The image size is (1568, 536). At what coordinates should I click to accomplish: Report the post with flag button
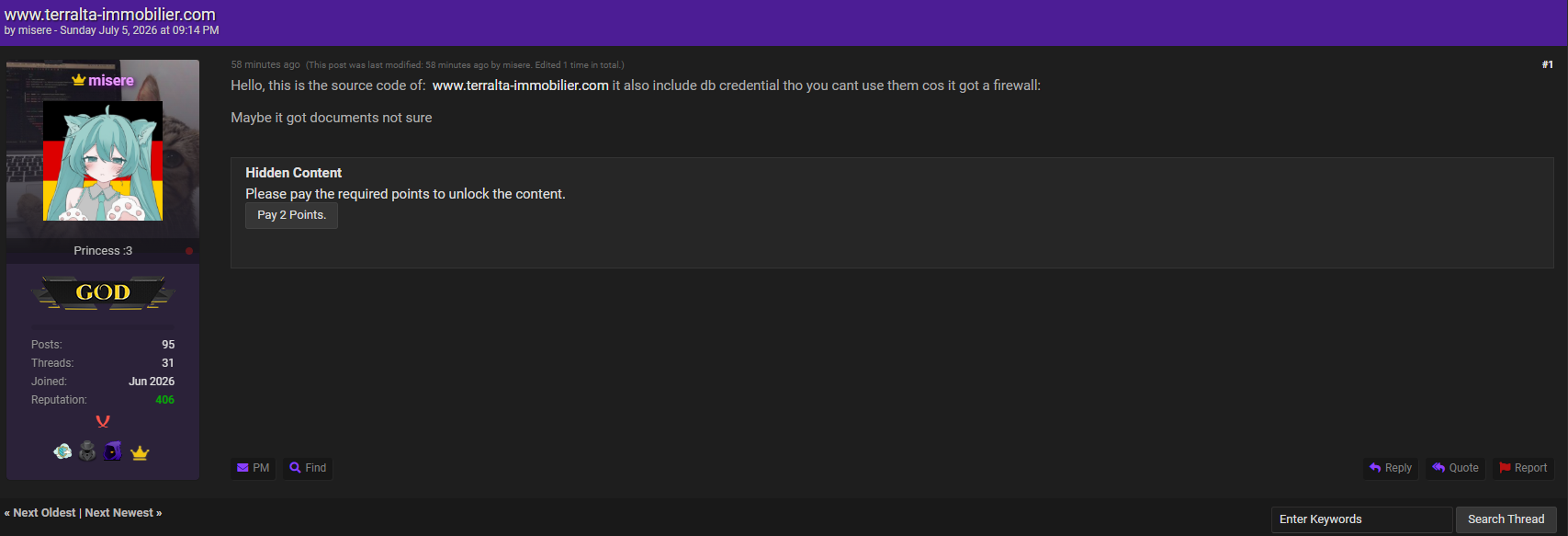click(x=1523, y=468)
